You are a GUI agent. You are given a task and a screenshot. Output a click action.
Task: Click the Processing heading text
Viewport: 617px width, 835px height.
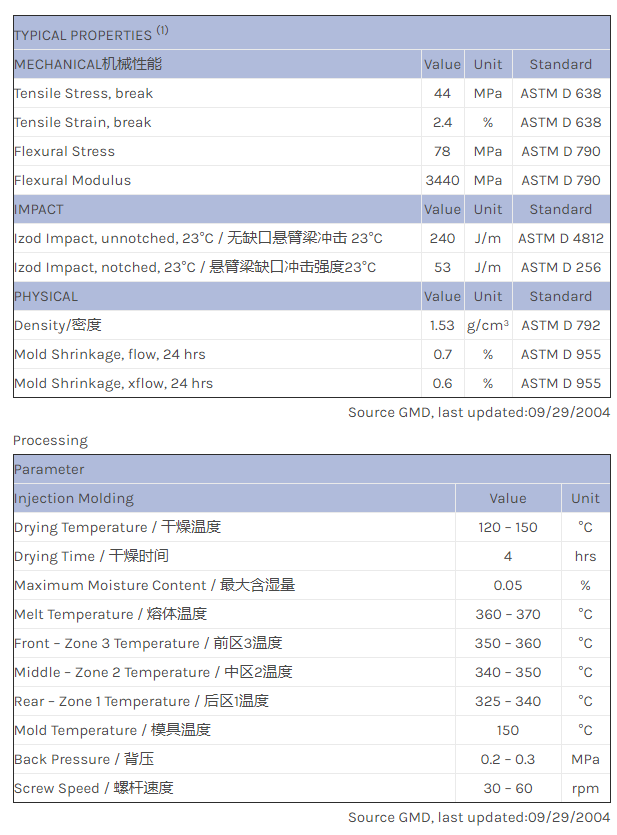point(50,440)
